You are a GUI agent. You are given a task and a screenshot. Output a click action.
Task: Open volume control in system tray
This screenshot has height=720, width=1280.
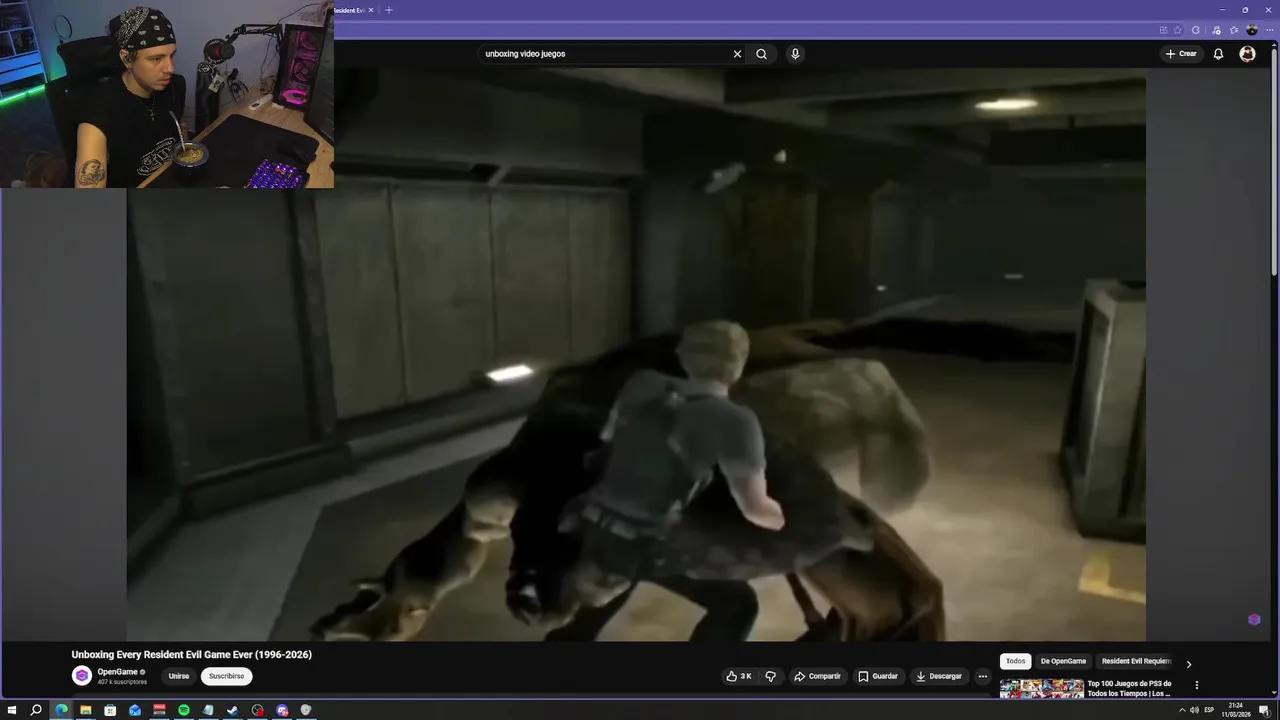1194,710
